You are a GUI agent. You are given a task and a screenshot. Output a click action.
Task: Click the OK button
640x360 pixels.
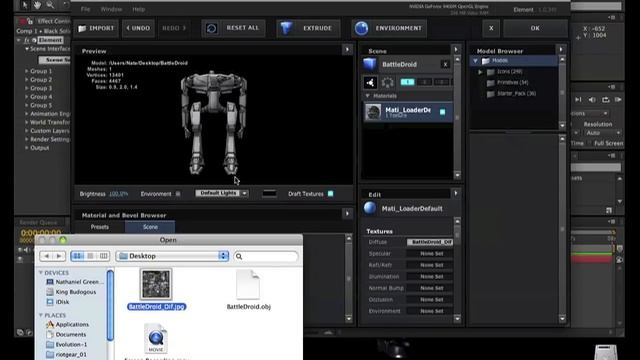[535, 28]
